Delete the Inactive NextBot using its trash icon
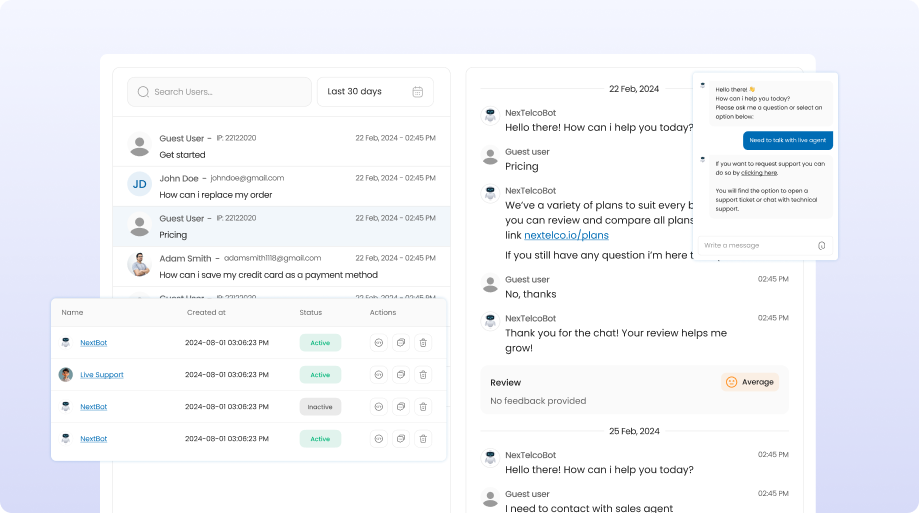 [423, 407]
